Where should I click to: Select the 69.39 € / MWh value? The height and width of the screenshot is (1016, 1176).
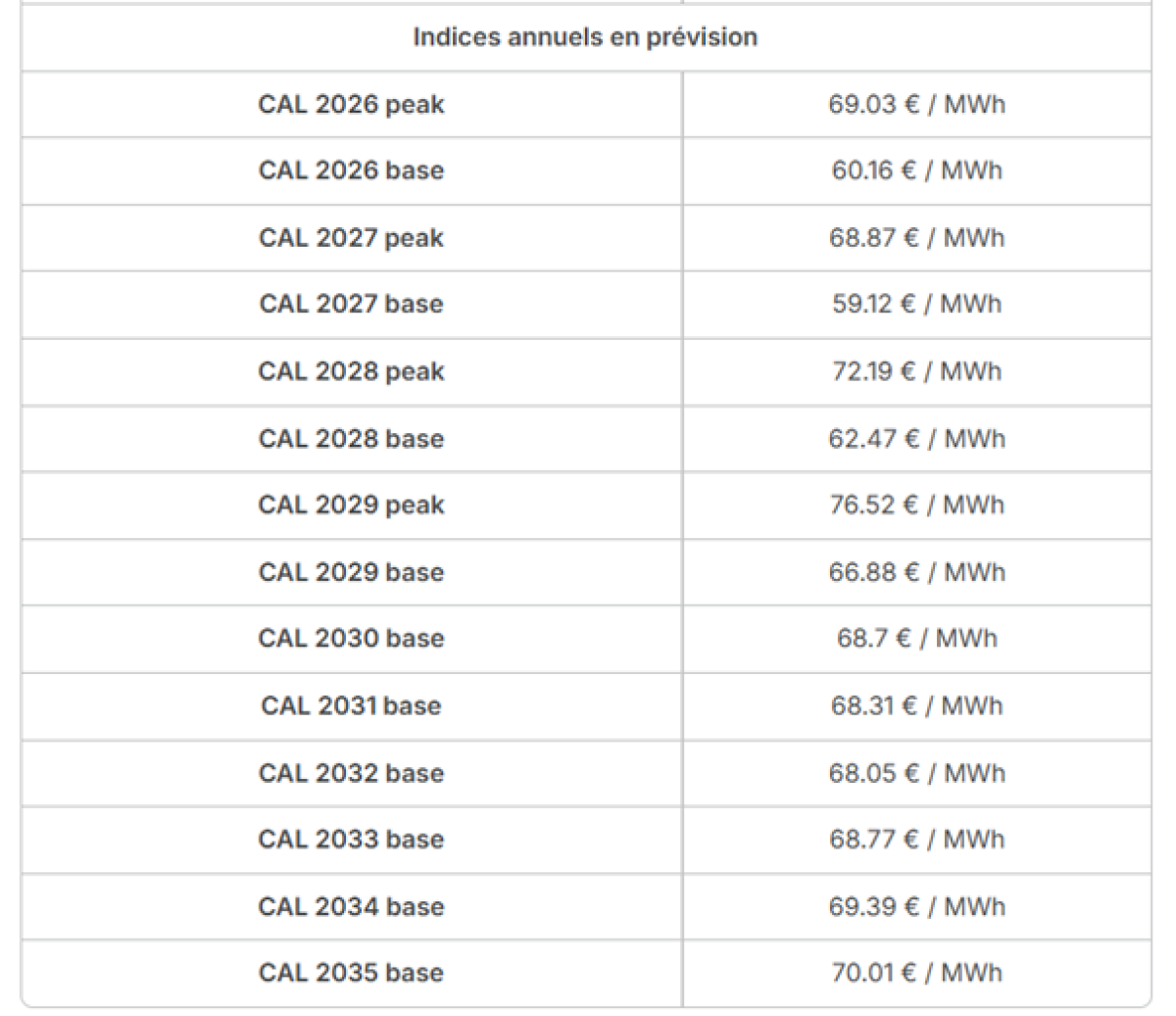[x=916, y=906]
